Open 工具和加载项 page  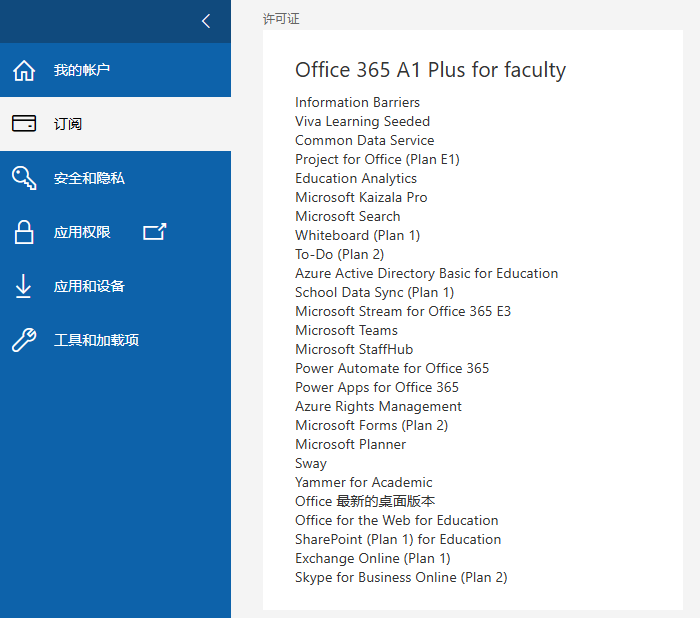[x=115, y=340]
